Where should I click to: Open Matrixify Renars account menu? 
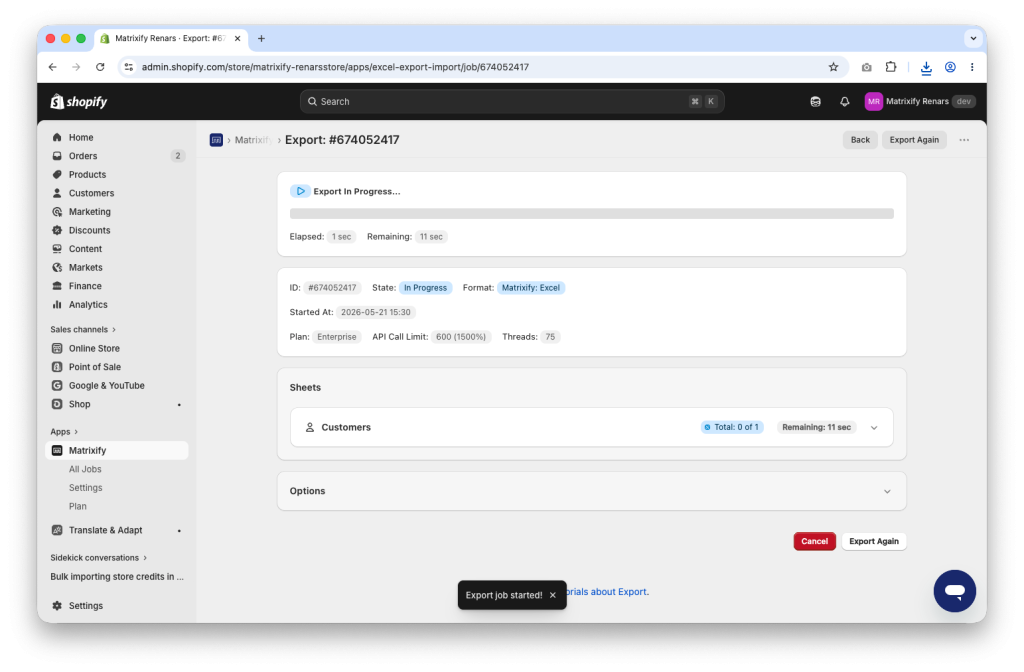click(x=920, y=101)
